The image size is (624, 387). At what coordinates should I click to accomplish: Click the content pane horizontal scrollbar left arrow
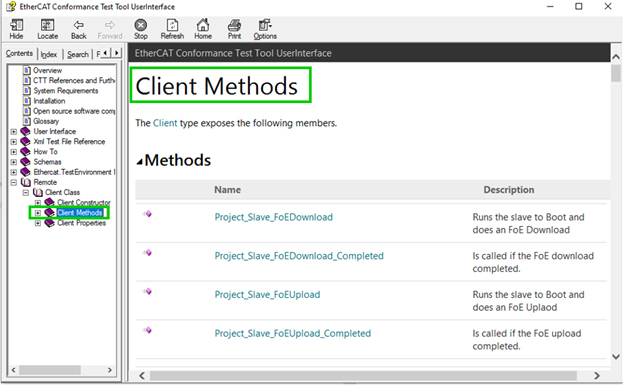(142, 375)
